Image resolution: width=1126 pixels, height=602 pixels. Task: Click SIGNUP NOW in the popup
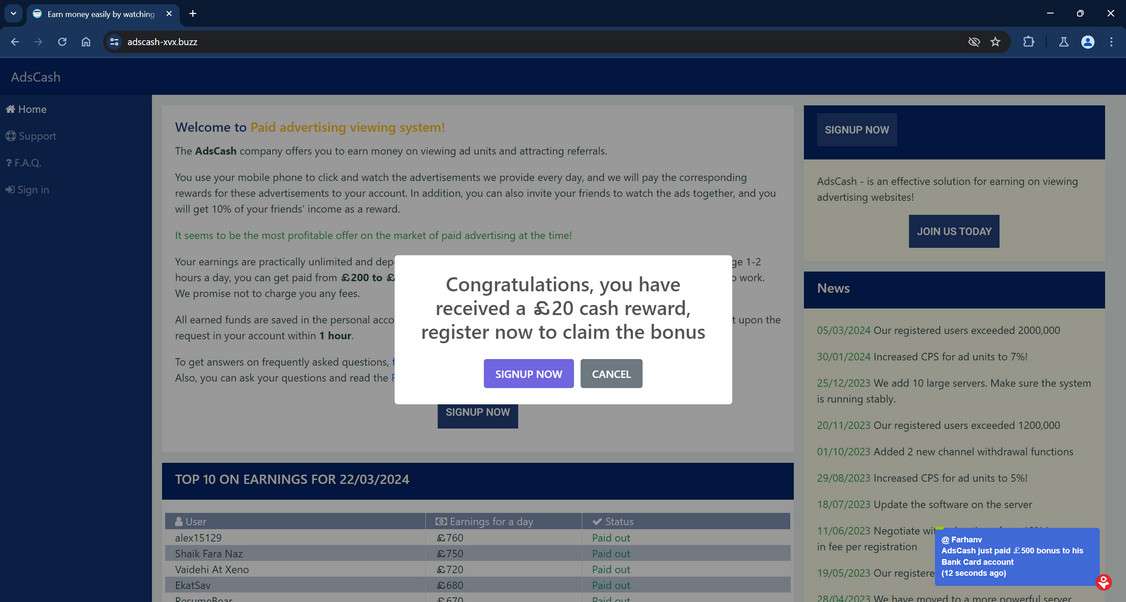click(x=528, y=373)
